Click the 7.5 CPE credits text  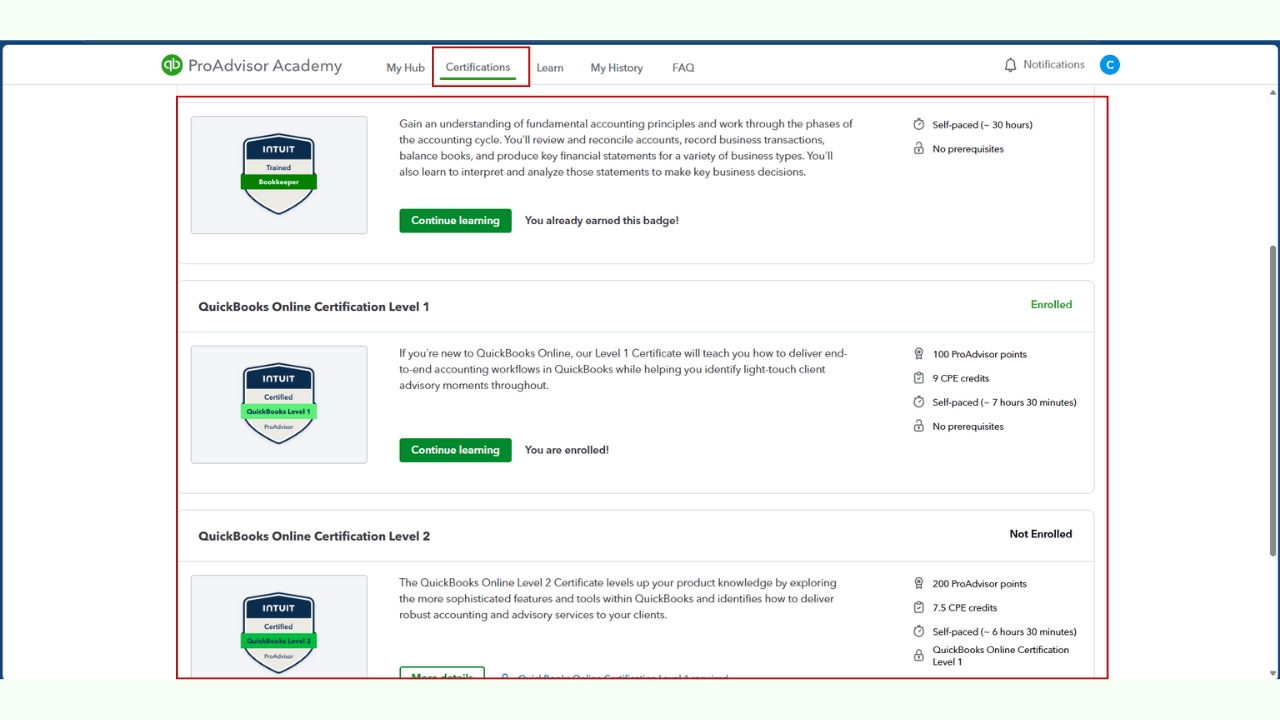965,608
